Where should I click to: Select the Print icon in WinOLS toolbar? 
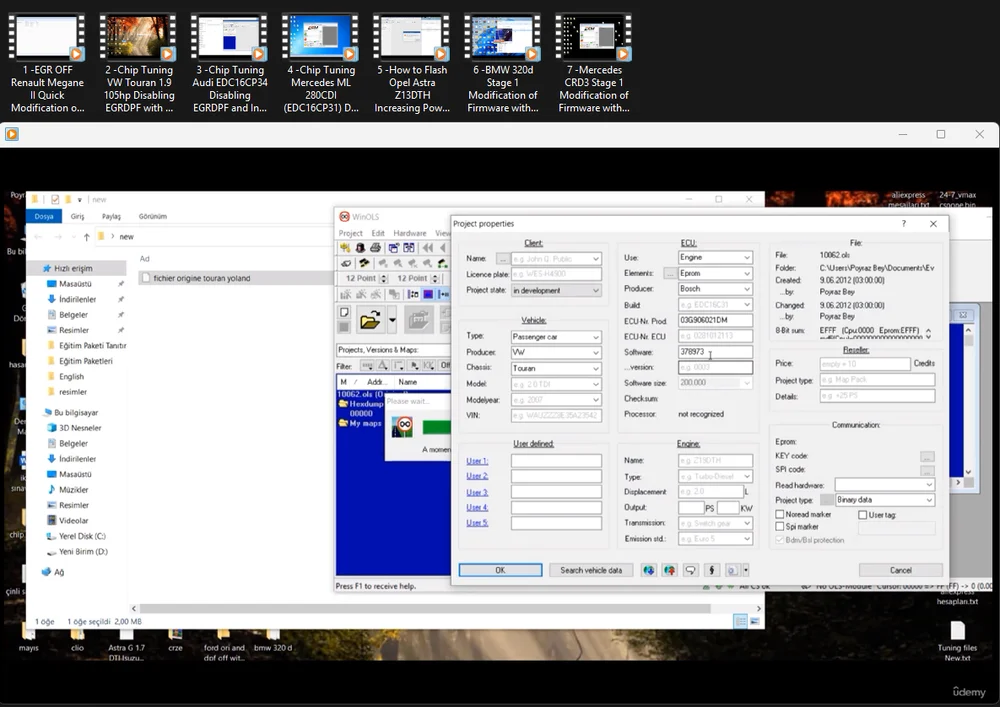point(375,246)
